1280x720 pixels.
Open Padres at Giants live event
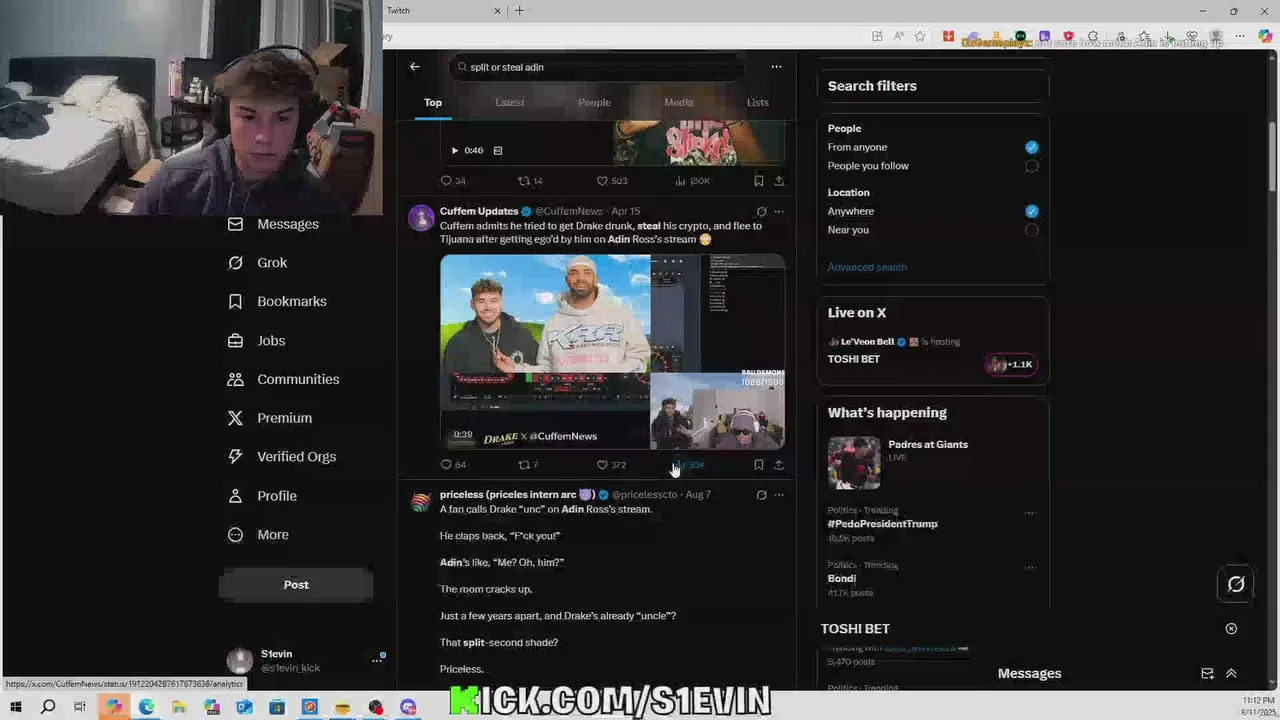pos(927,445)
